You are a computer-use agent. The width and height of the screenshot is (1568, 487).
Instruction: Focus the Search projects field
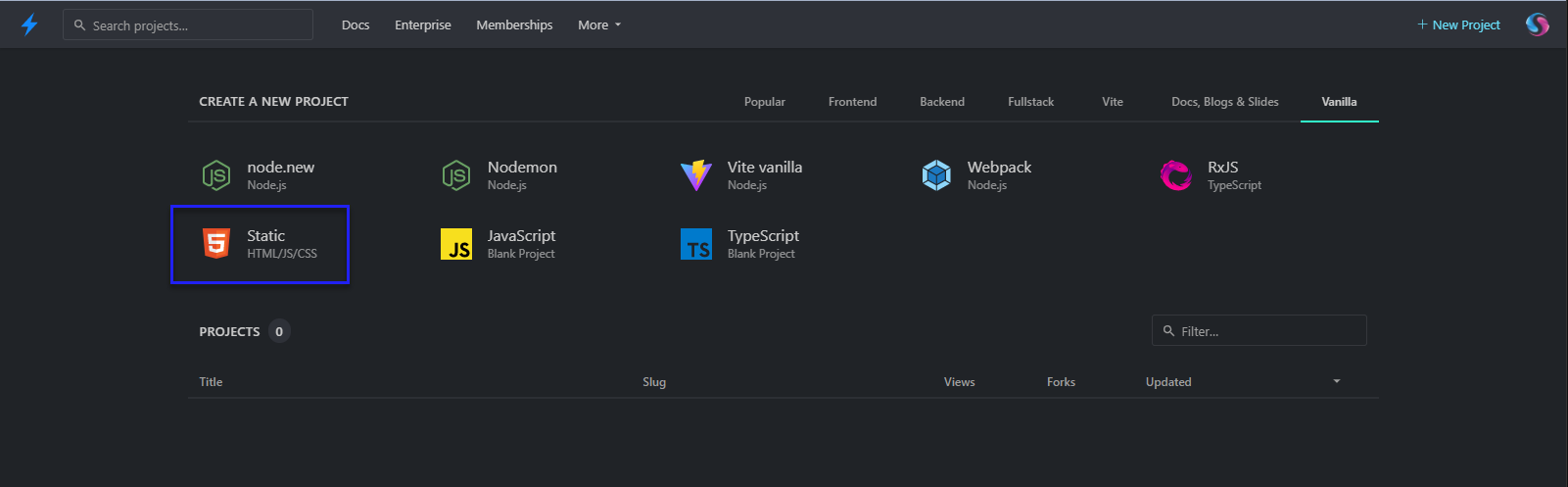[x=188, y=24]
